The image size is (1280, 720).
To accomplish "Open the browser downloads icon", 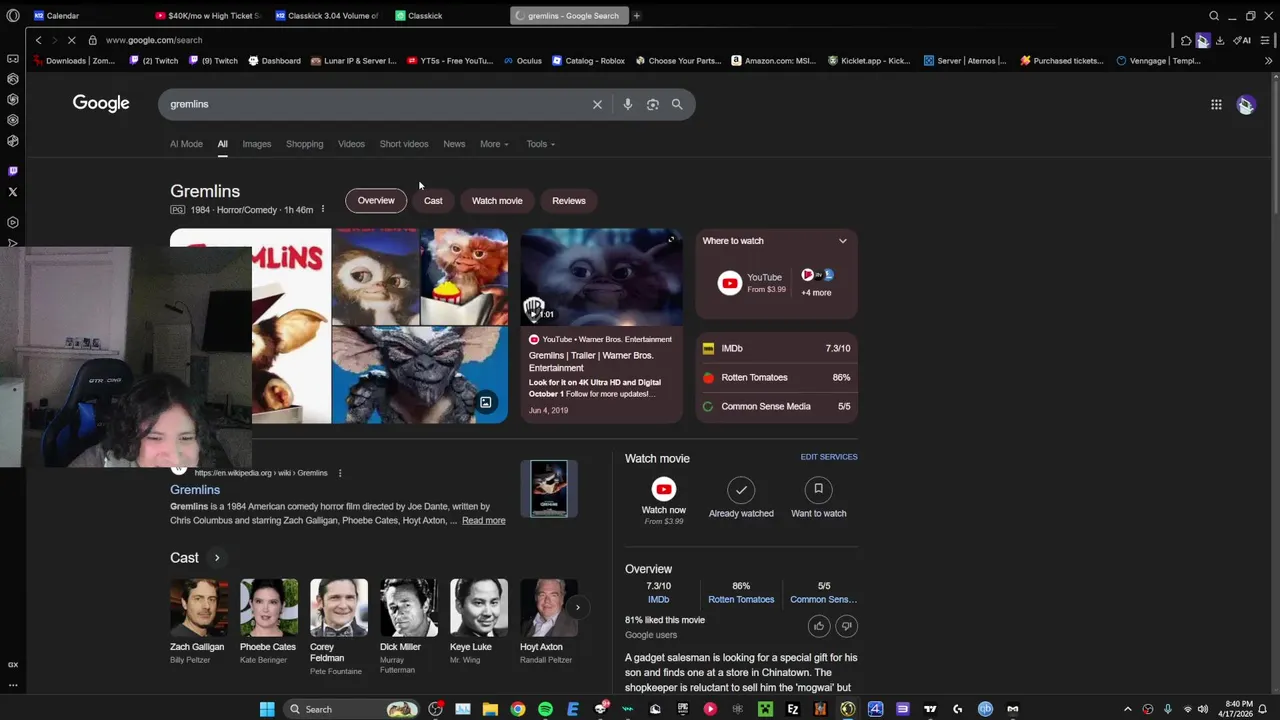I will [1220, 40].
